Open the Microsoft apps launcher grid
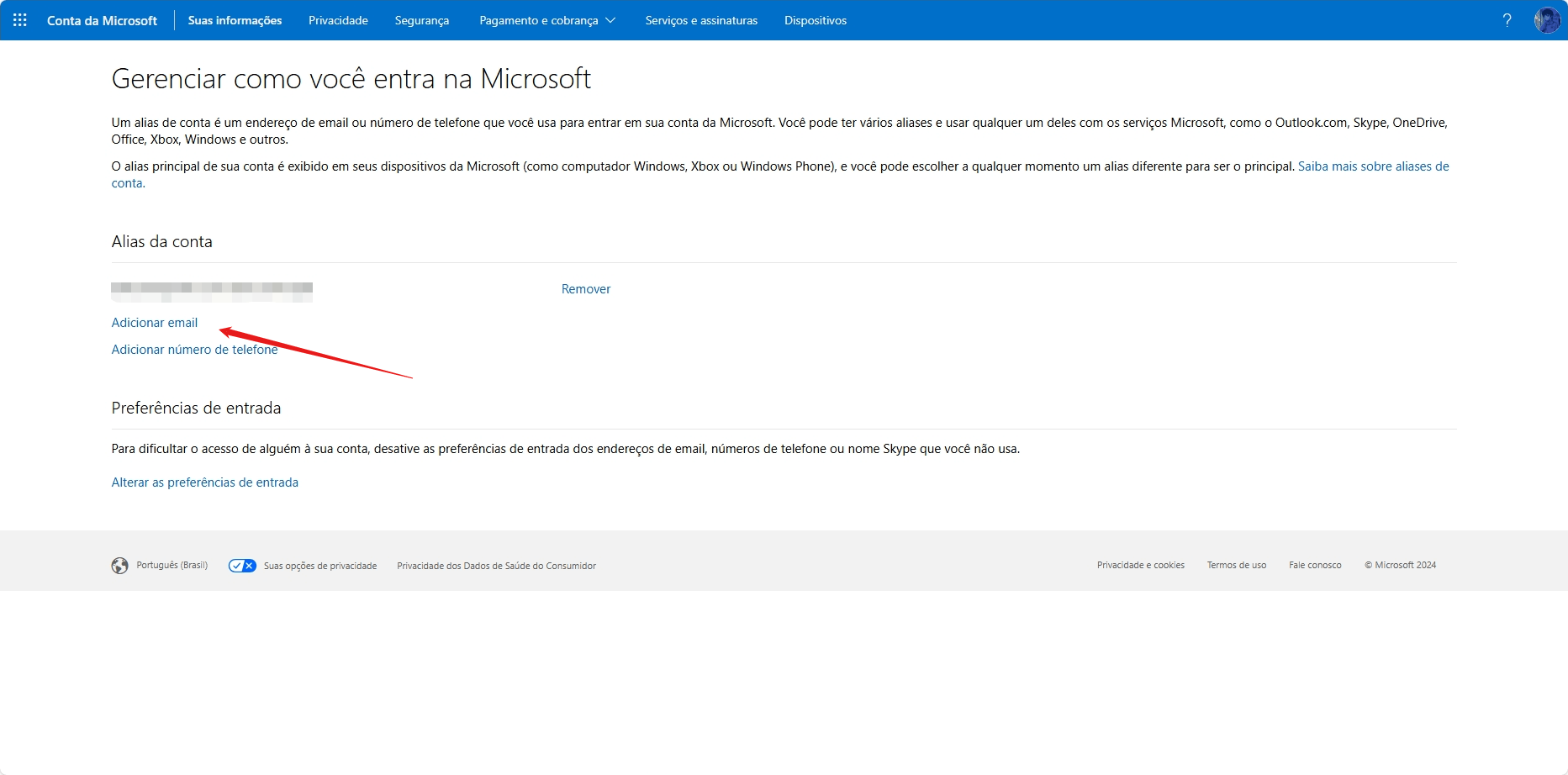The width and height of the screenshot is (1568, 775). click(x=20, y=20)
